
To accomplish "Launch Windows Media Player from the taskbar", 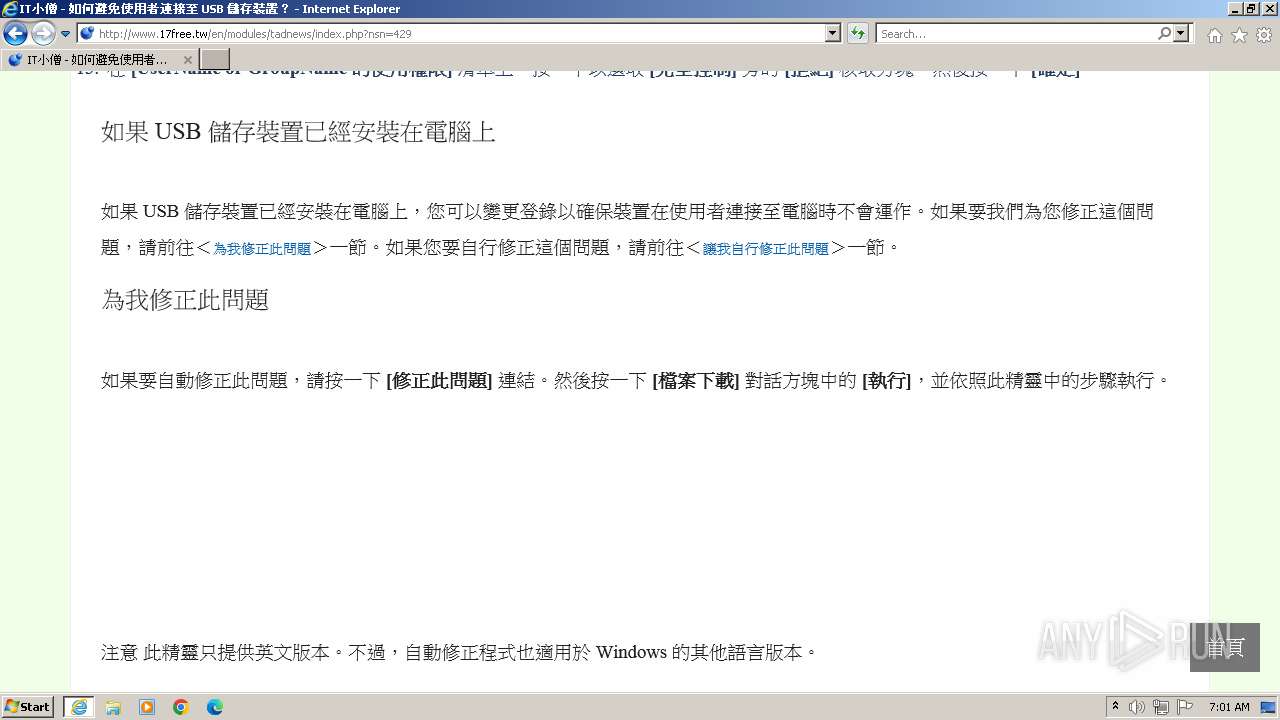I will (147, 707).
